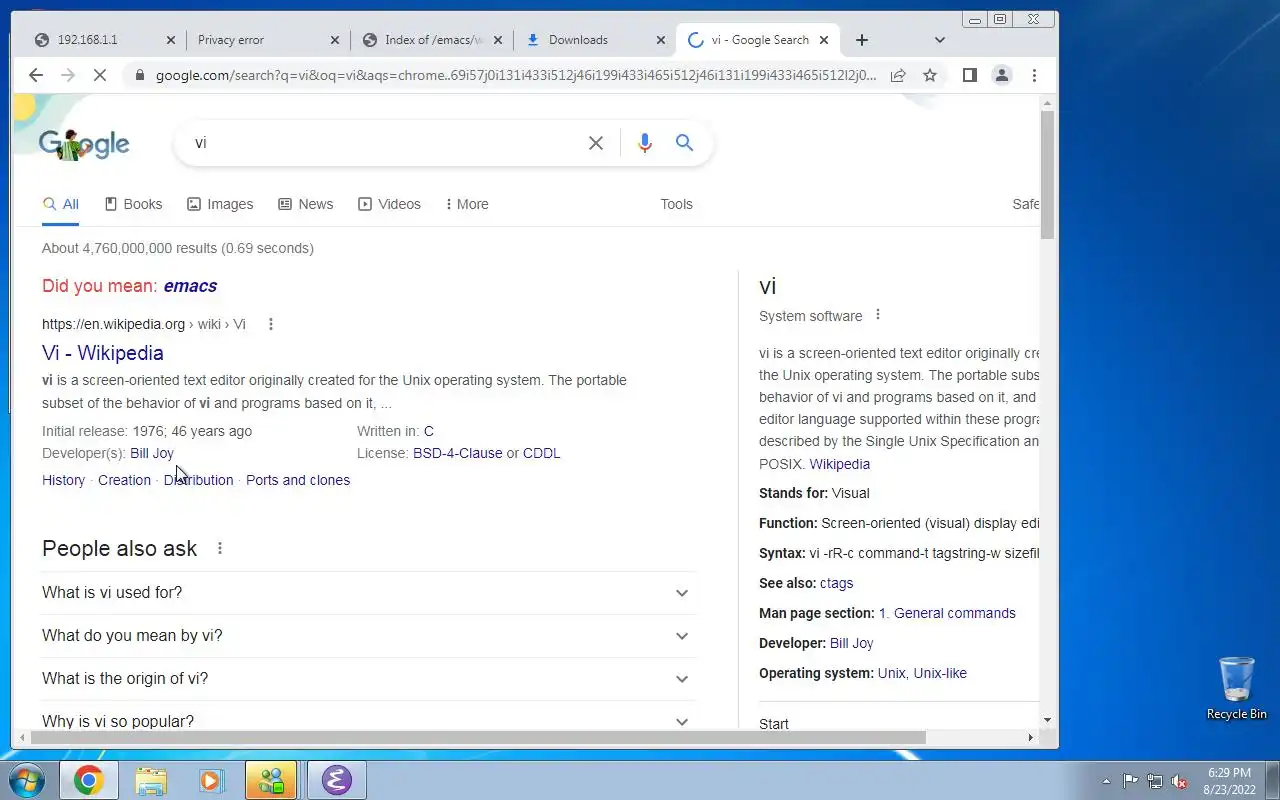Open the Windows Start menu
Screen dimensions: 1280x800
(27, 780)
